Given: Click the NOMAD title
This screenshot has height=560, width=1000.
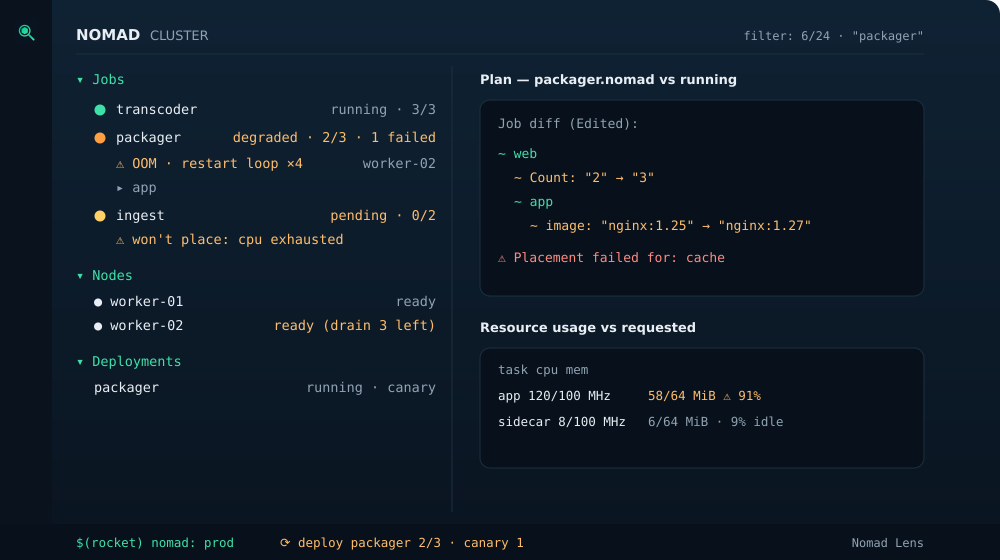Looking at the screenshot, I should pos(108,35).
